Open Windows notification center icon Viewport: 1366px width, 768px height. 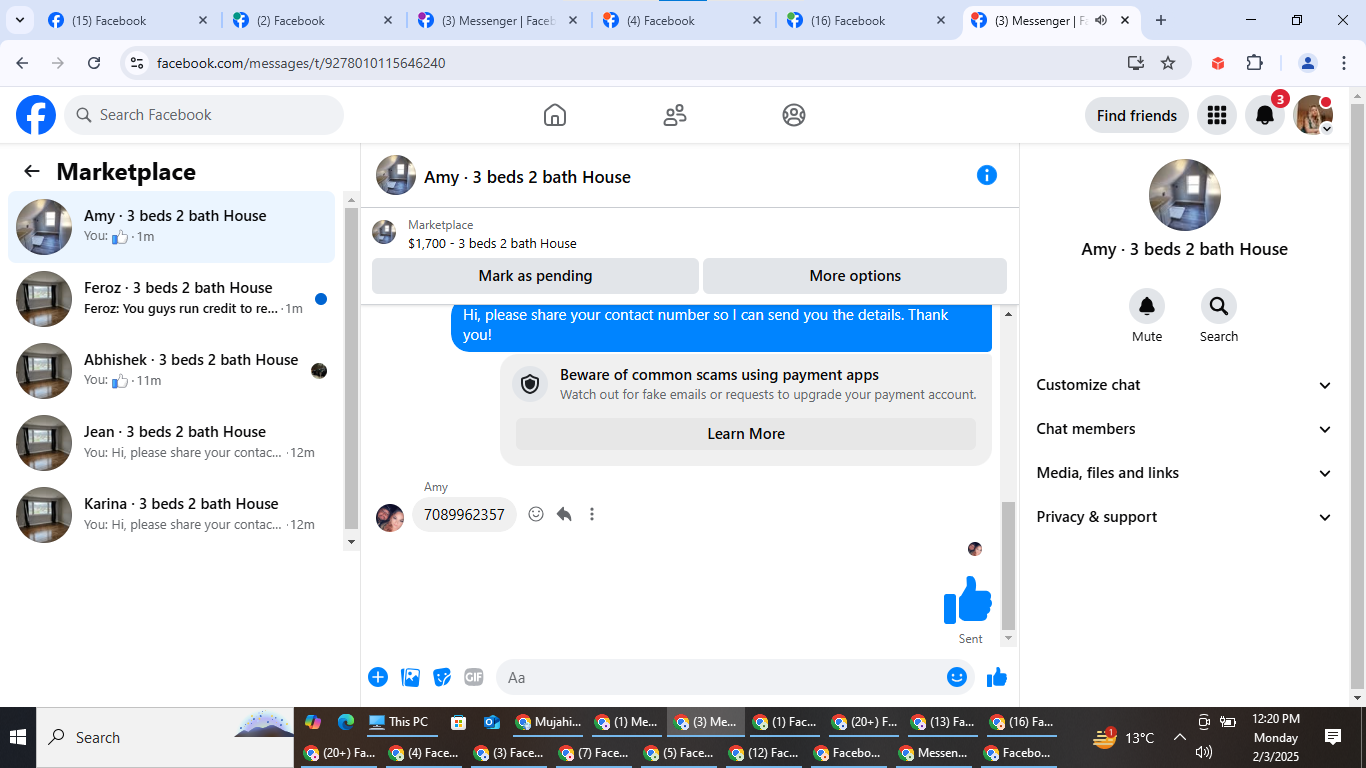coord(1333,737)
